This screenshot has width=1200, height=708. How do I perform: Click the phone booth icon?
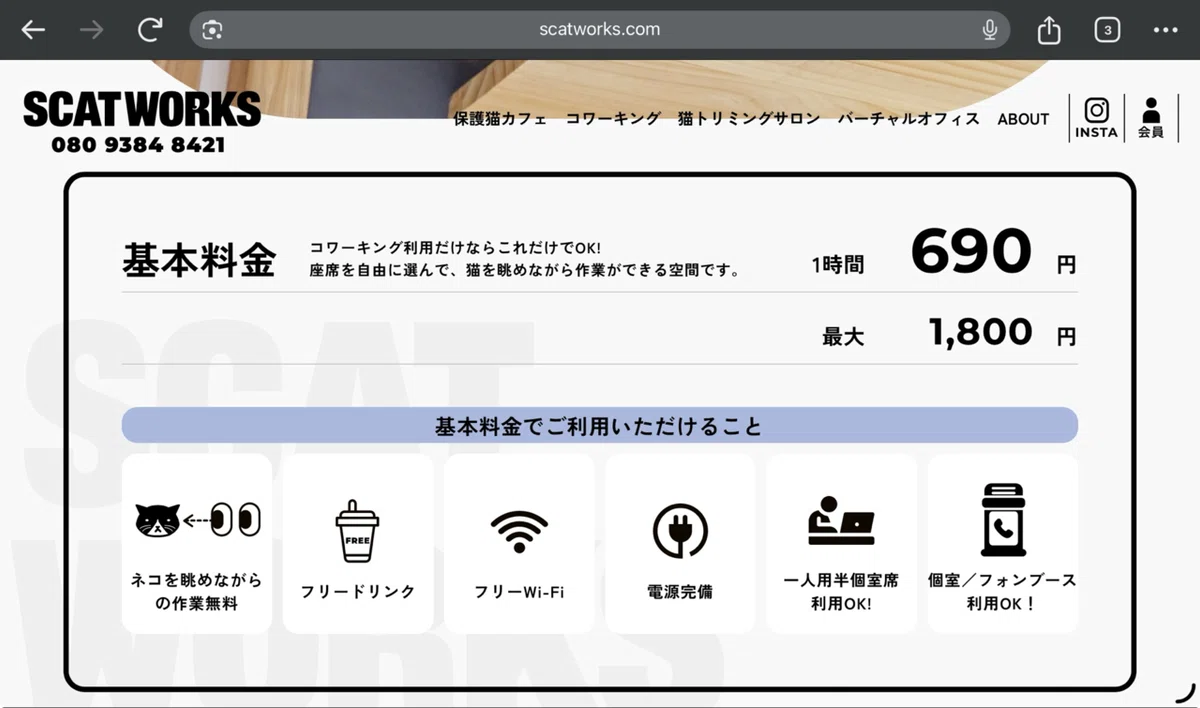1003,519
